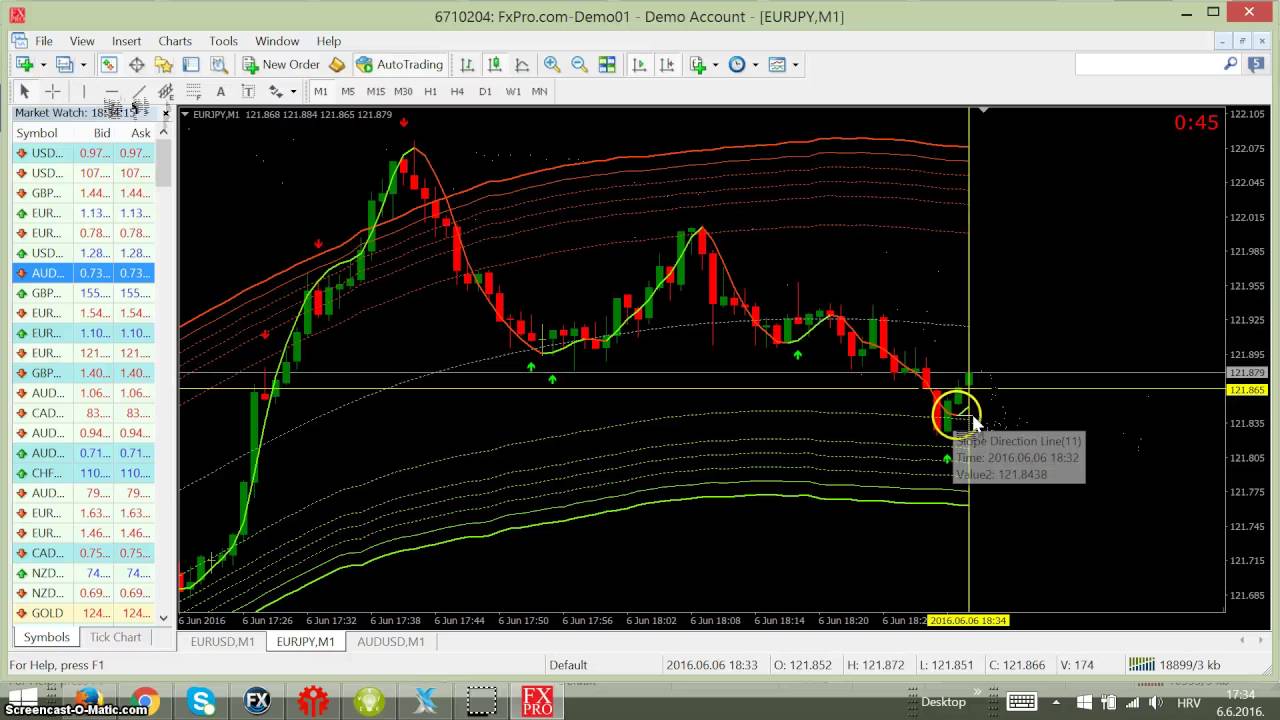
Task: Select the M15 timeframe
Action: [x=376, y=91]
